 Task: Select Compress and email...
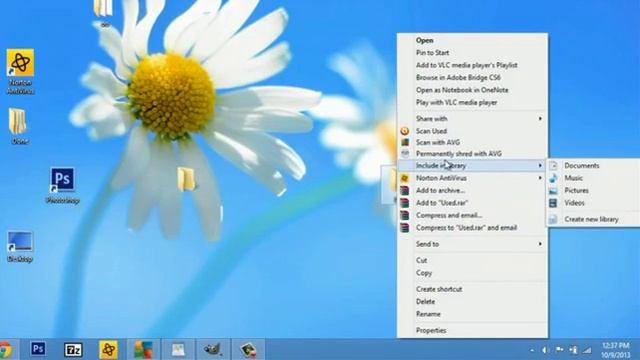point(472,215)
